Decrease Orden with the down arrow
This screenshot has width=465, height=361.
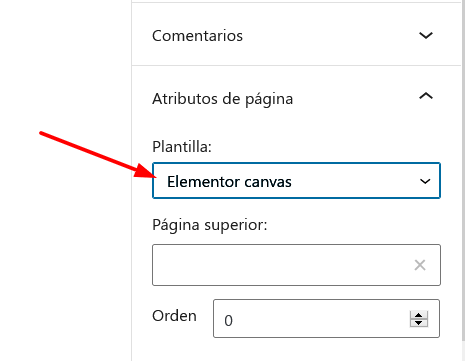tap(419, 323)
